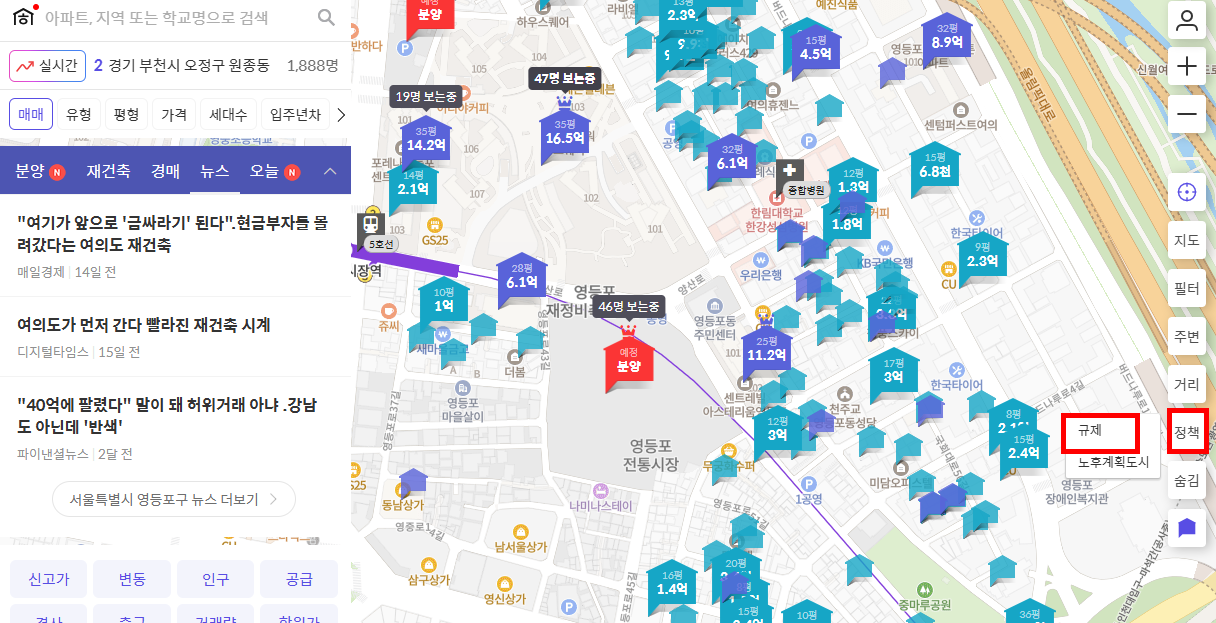Open the 정책 policy menu button

(x=1187, y=432)
